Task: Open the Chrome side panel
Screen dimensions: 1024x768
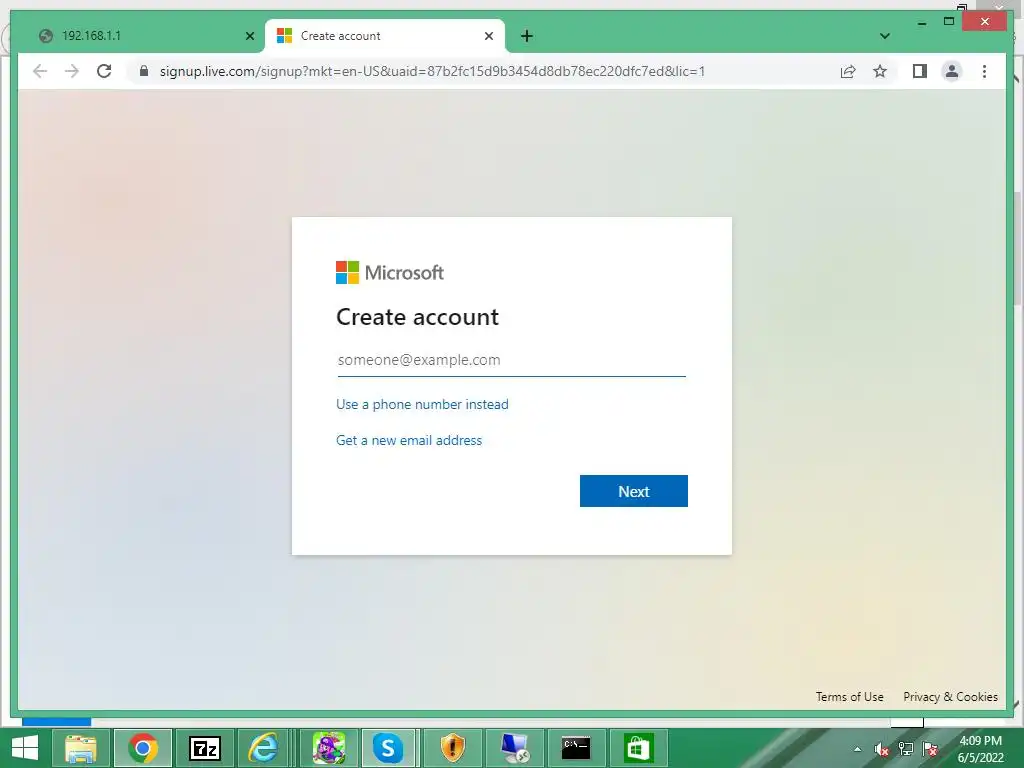Action: (x=920, y=71)
